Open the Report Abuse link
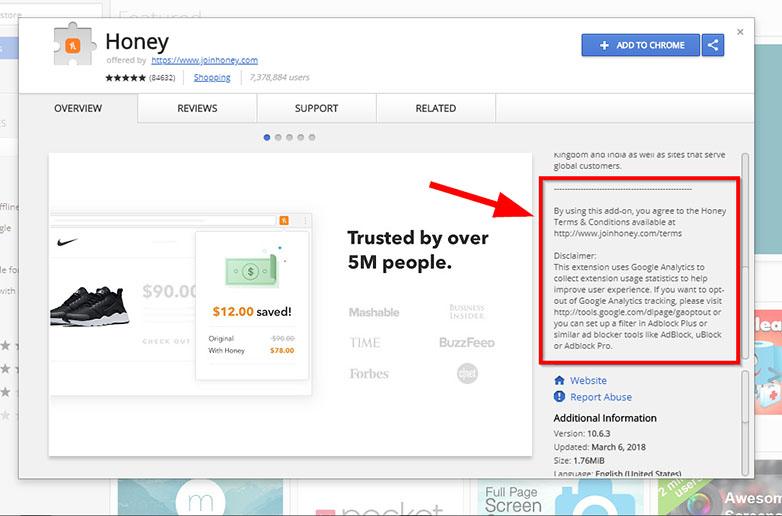Viewport: 782px width, 516px height. (601, 397)
